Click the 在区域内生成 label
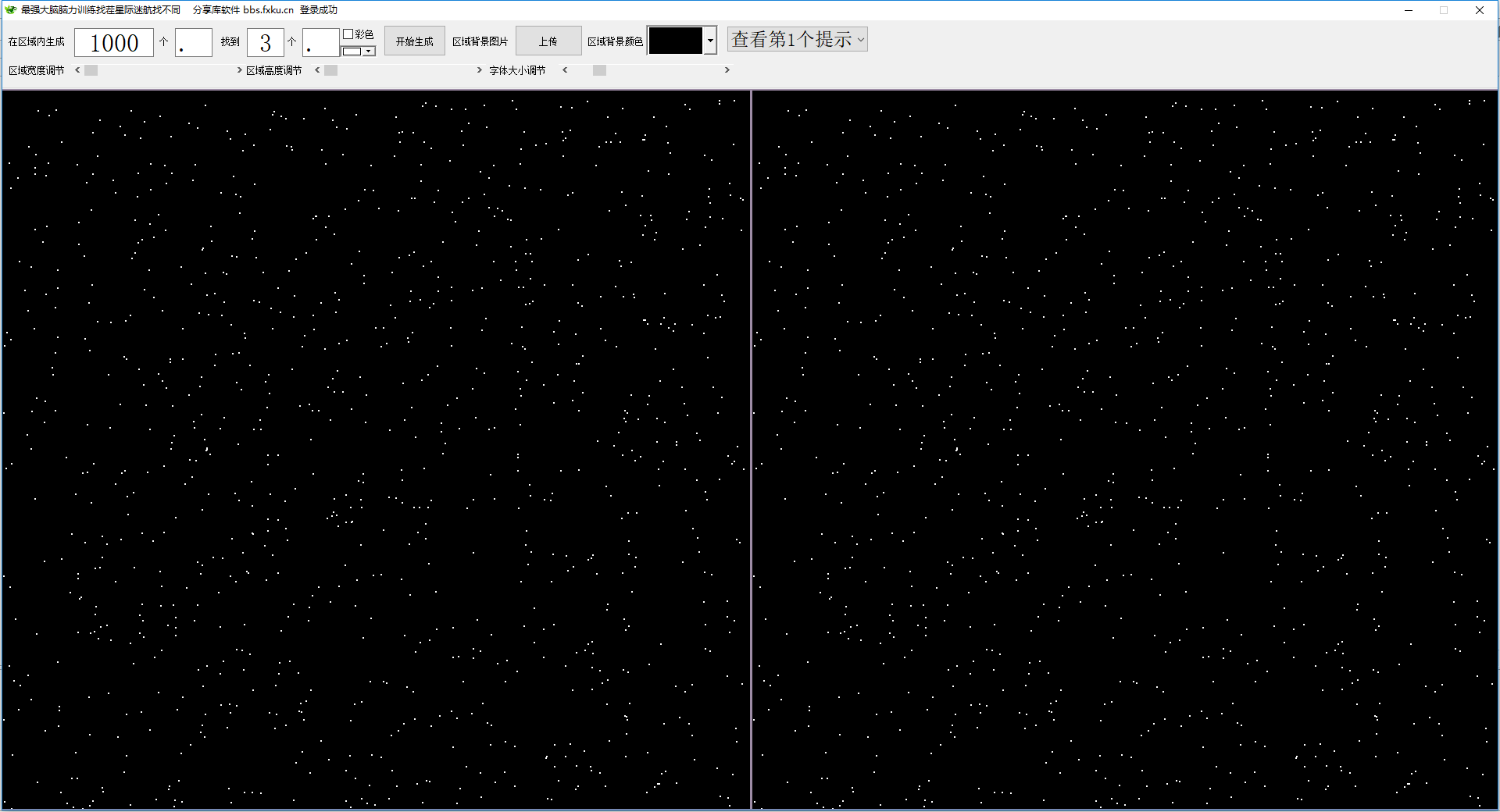Screen dimensions: 1500x812 click(x=37, y=42)
